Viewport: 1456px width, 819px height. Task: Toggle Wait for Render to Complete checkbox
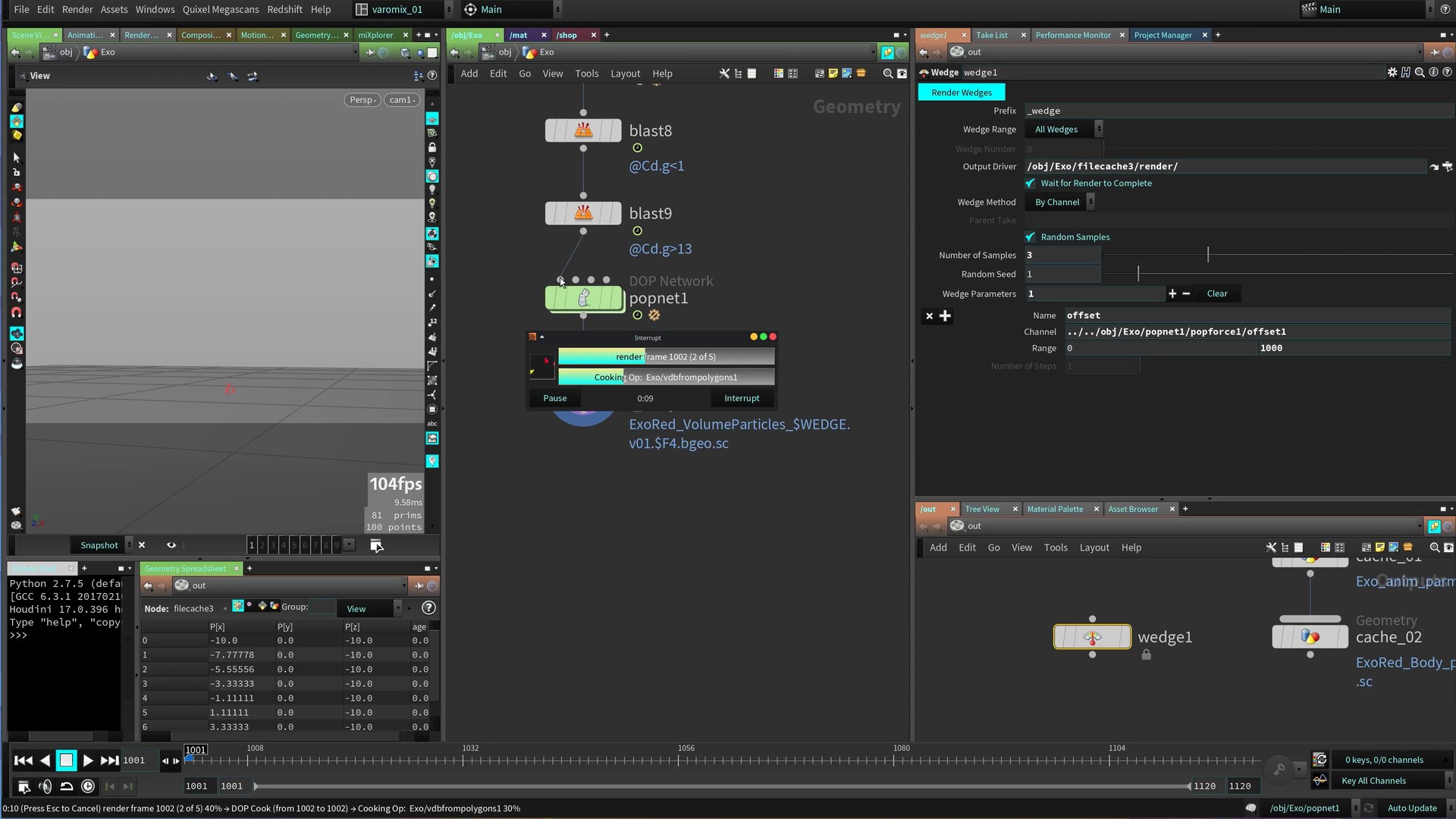pyautogui.click(x=1030, y=184)
